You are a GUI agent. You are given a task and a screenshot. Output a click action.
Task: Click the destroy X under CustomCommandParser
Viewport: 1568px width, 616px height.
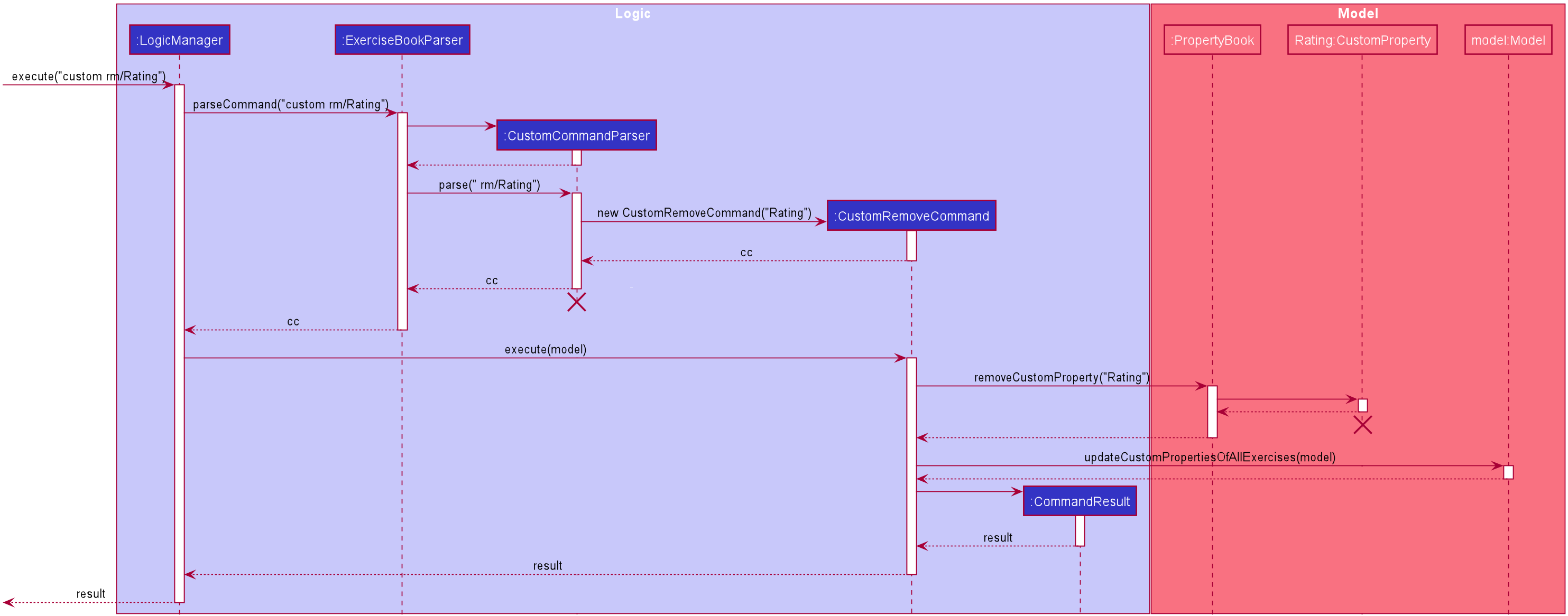(x=576, y=302)
